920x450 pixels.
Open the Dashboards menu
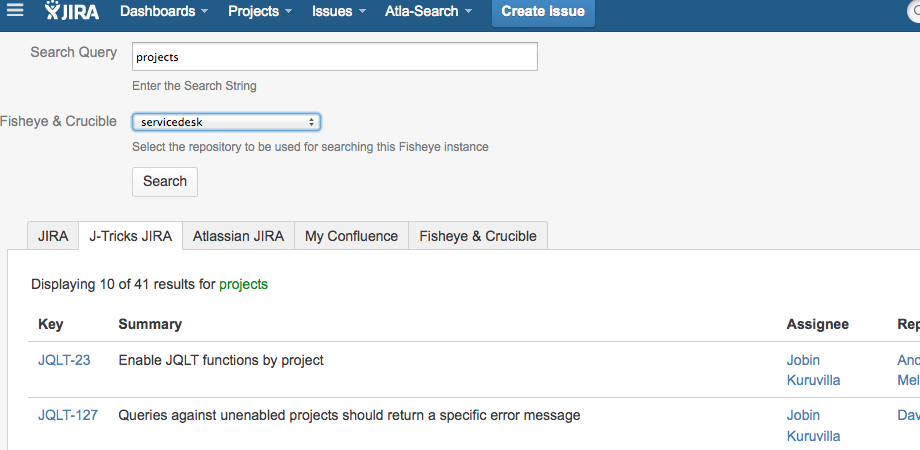point(164,11)
